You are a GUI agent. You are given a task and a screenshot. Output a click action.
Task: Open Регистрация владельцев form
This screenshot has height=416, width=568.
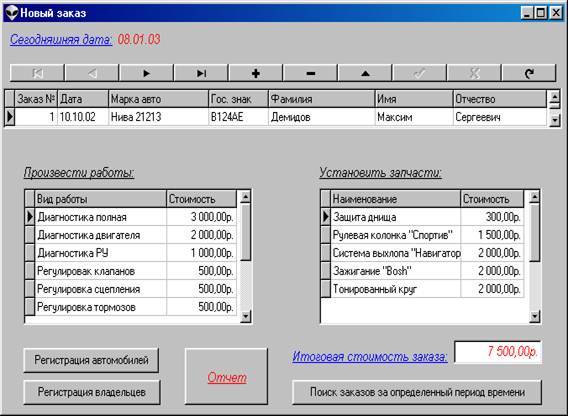coord(92,392)
